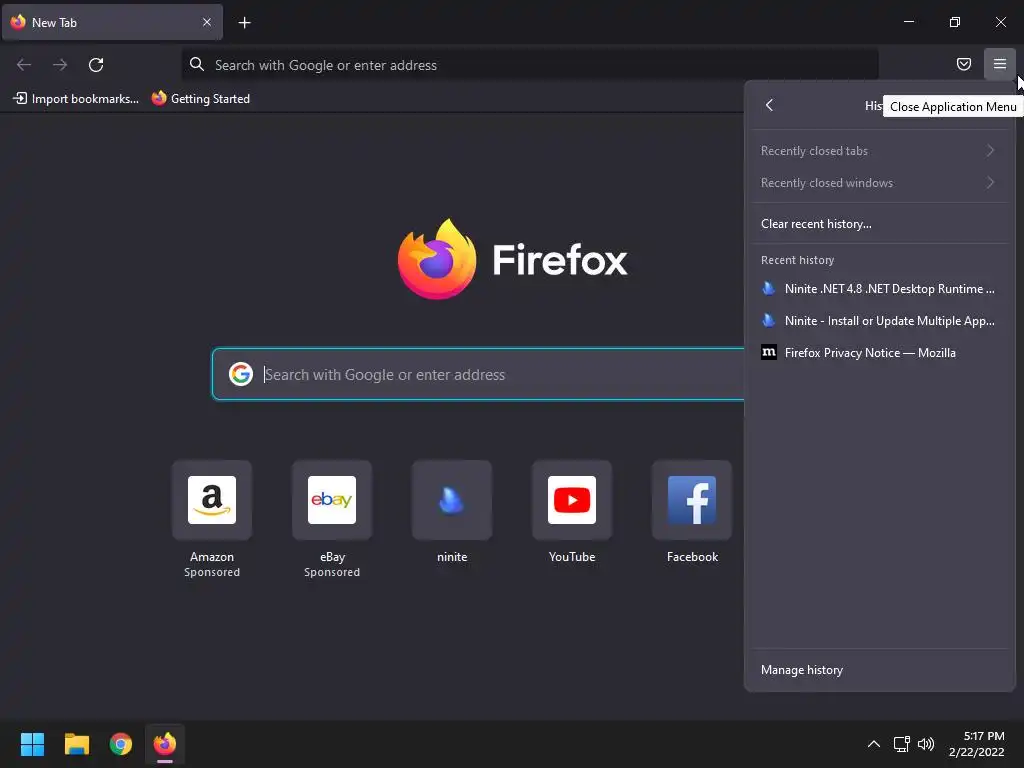This screenshot has width=1024, height=768.
Task: Select Clear recent history menu entry
Action: (879, 223)
